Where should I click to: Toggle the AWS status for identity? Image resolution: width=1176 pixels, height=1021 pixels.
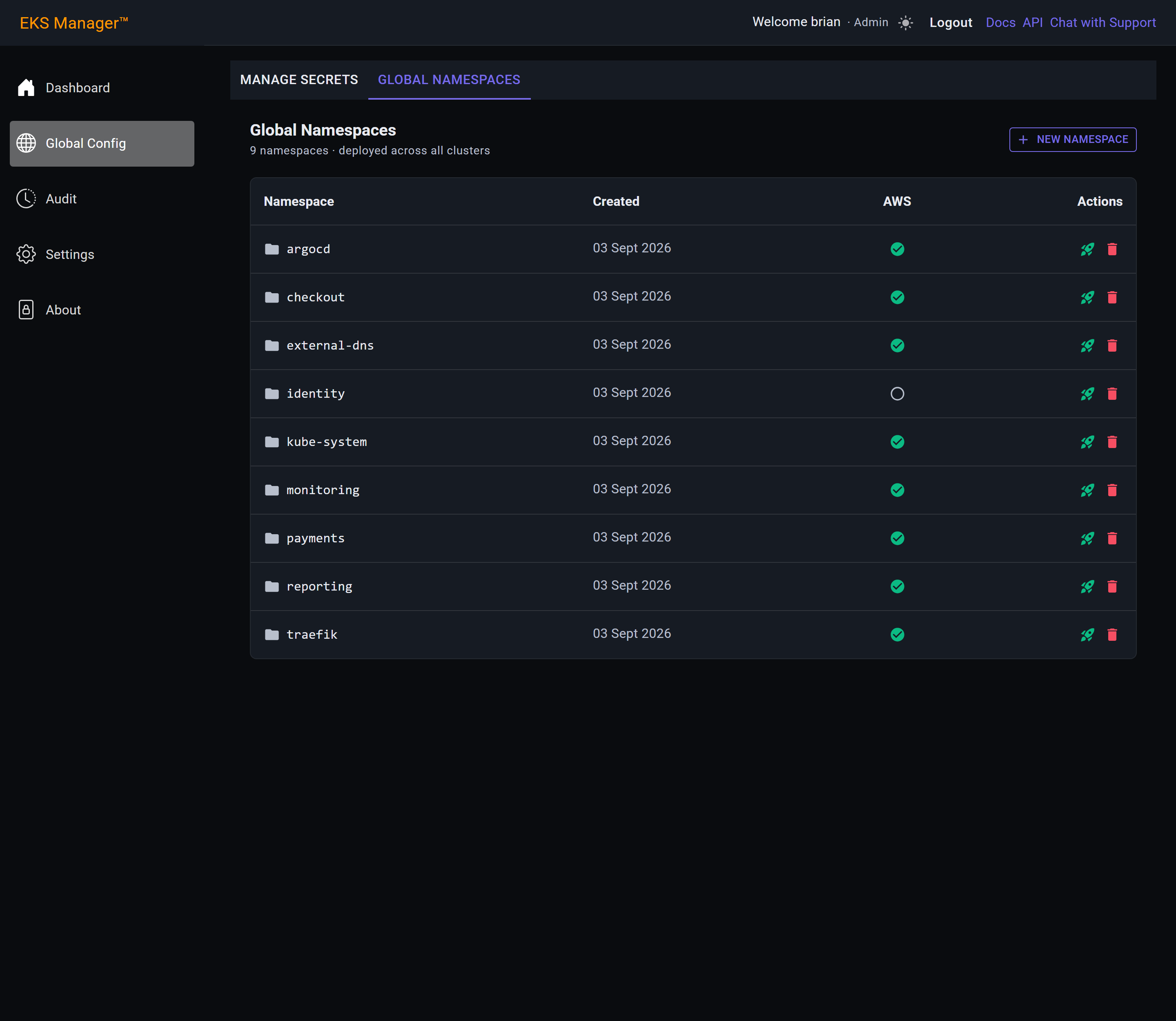pyautogui.click(x=898, y=394)
